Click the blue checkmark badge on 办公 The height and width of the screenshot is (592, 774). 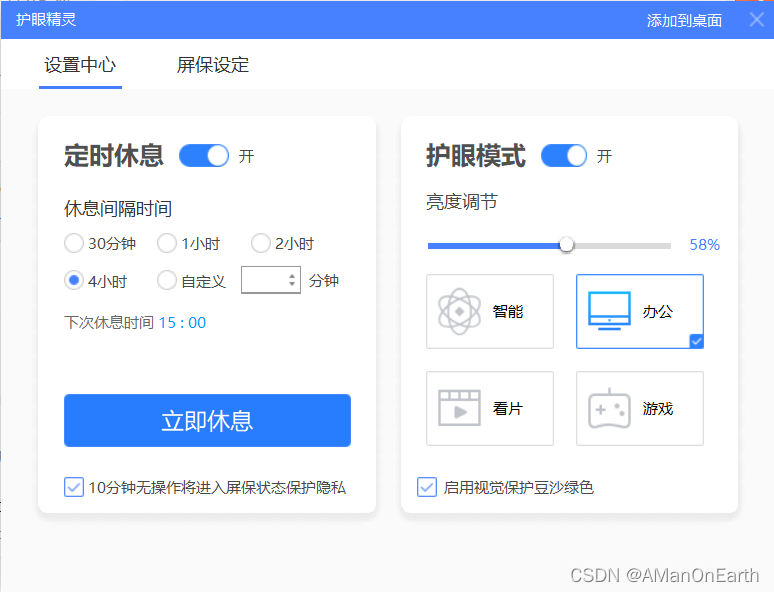pos(697,341)
